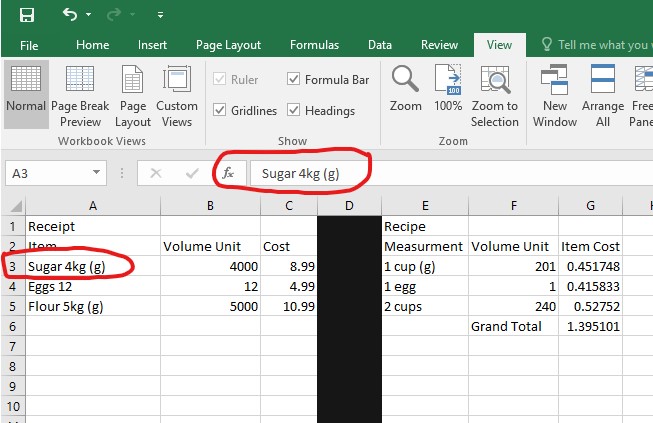Open Custom Views dialog
Viewport: 653px width, 423px height.
click(177, 96)
